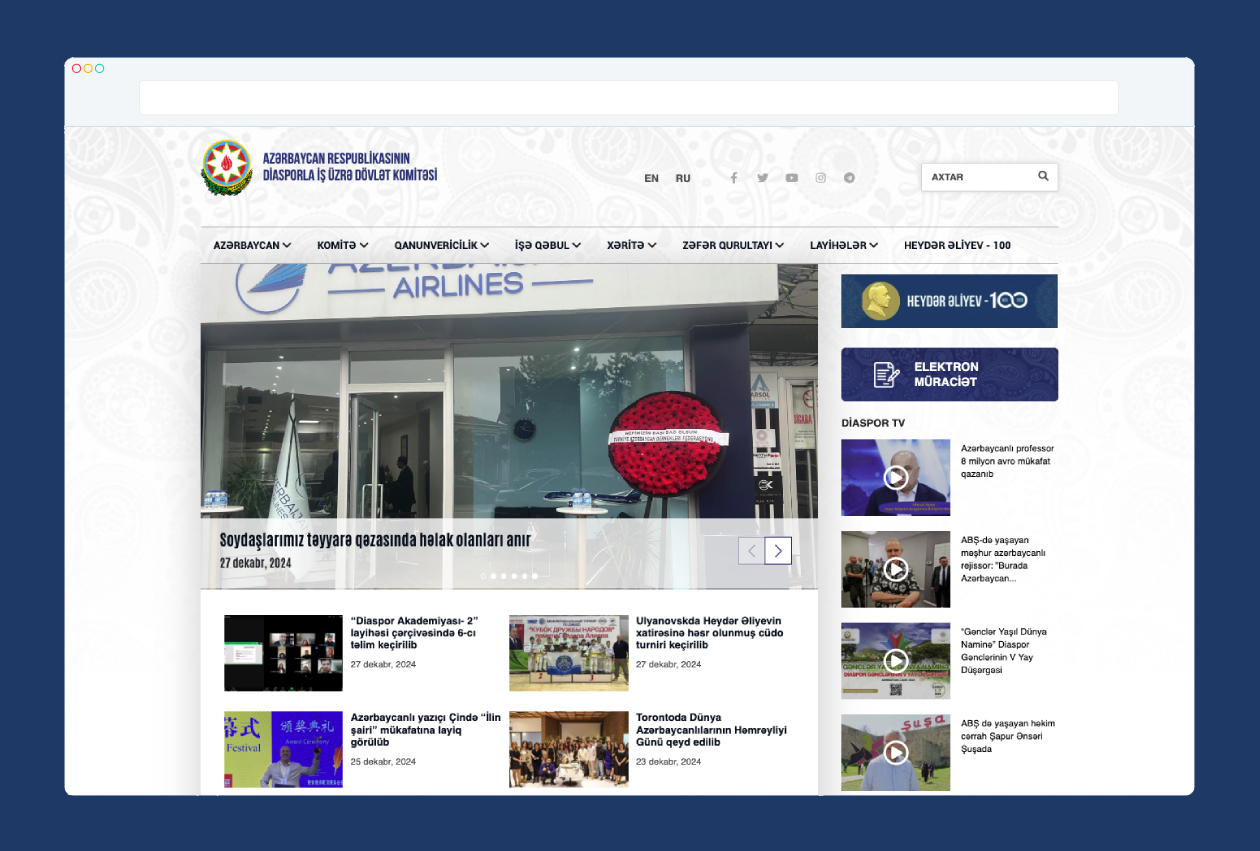Expand the XƏRİTƏ menu
1260x851 pixels.
(x=632, y=245)
